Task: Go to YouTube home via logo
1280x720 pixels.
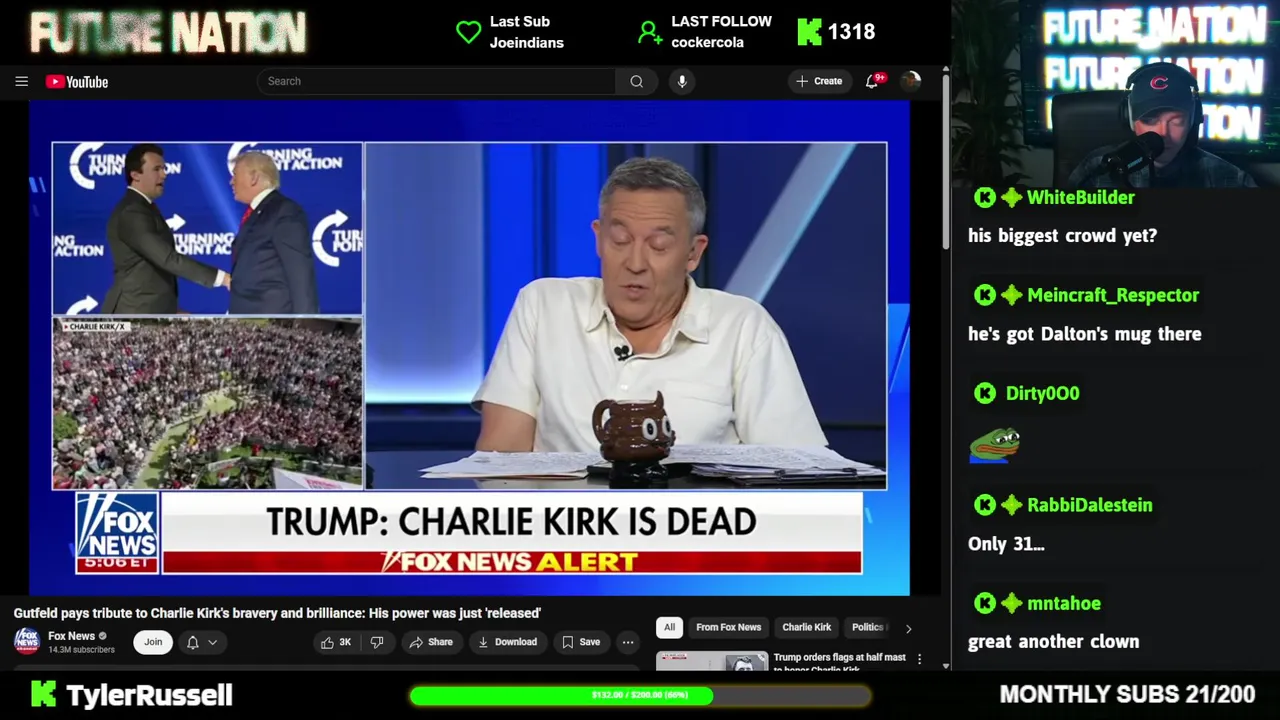Action: coord(77,82)
